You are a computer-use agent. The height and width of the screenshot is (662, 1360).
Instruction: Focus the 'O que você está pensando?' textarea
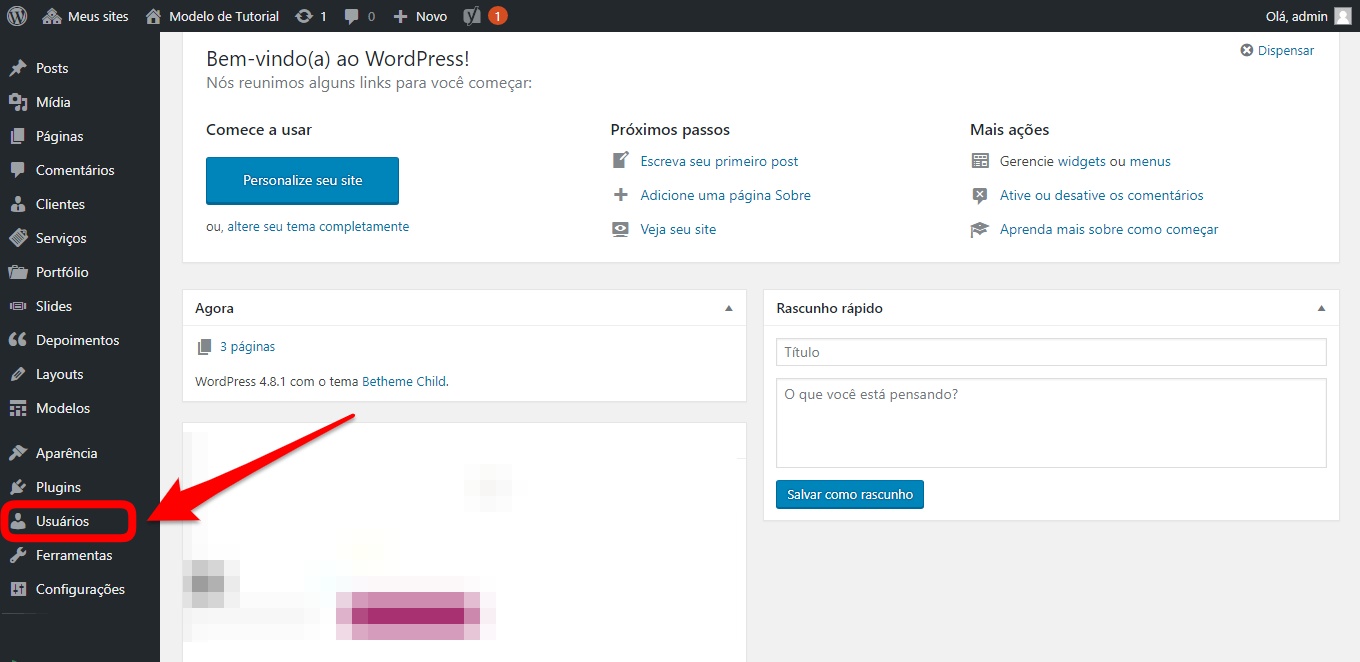click(x=1050, y=422)
